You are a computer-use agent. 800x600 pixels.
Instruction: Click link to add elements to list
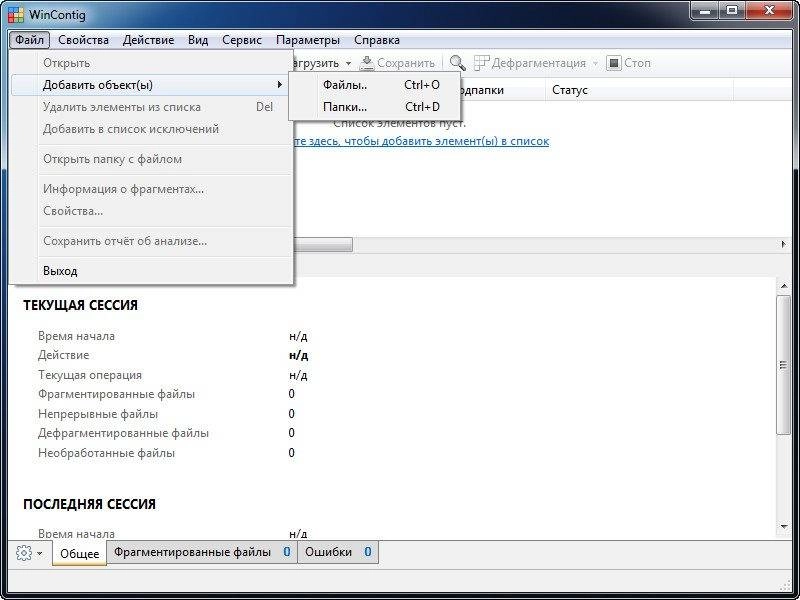pos(421,141)
